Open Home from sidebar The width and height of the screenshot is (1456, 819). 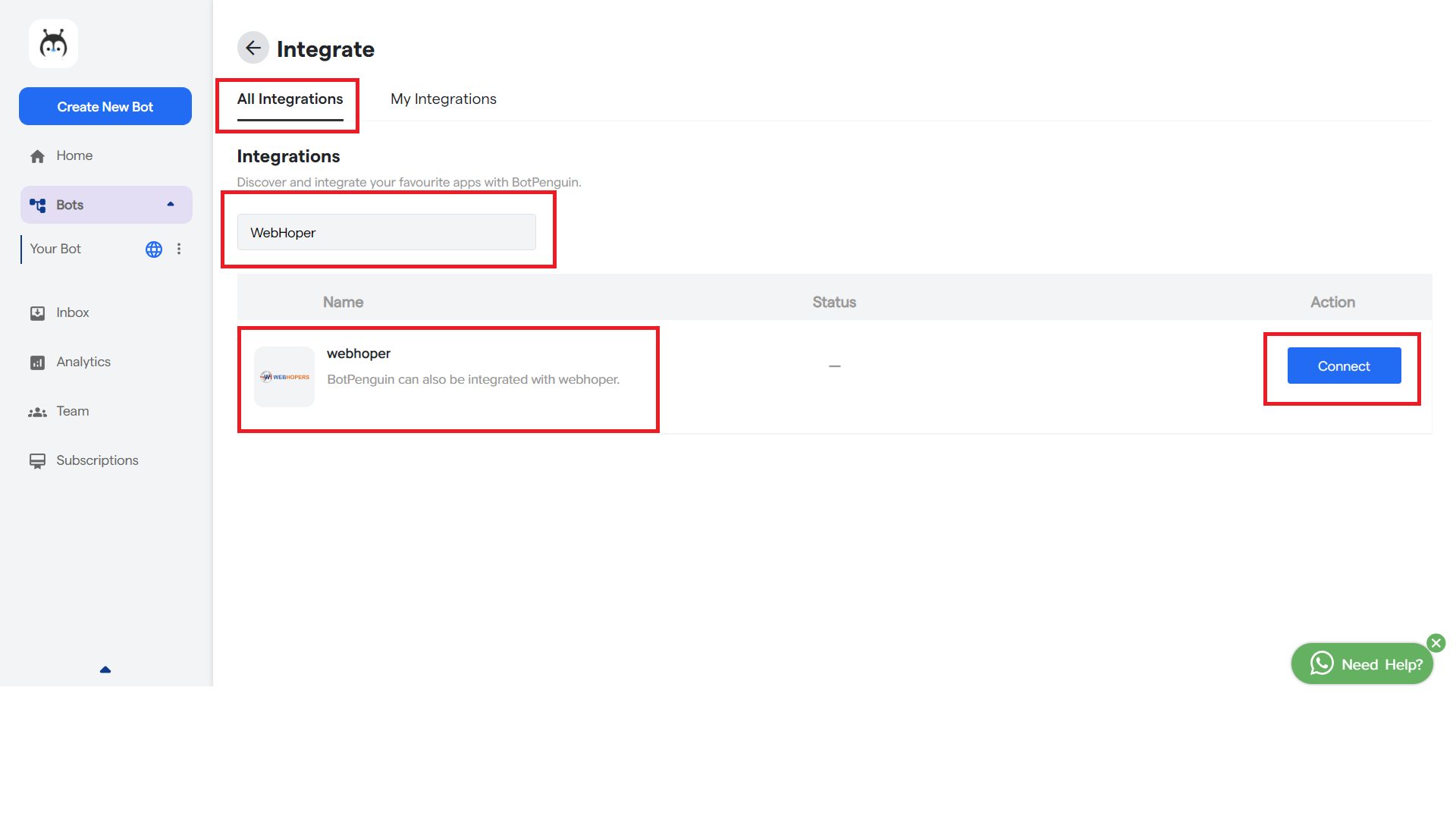click(x=74, y=155)
